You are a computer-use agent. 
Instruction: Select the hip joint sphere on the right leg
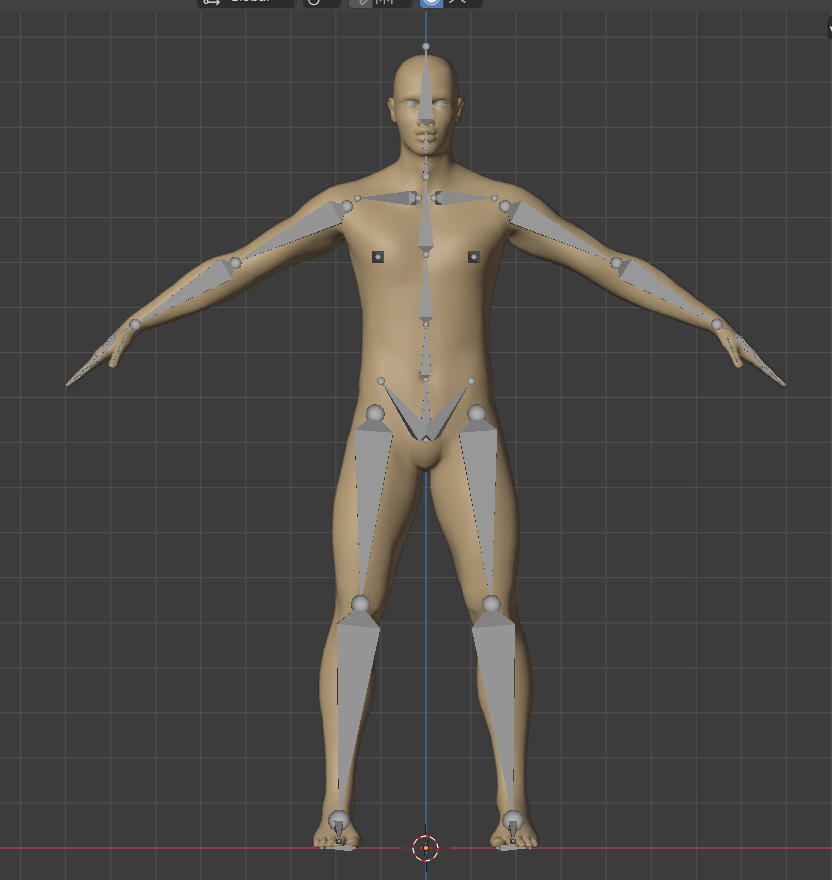[x=477, y=414]
